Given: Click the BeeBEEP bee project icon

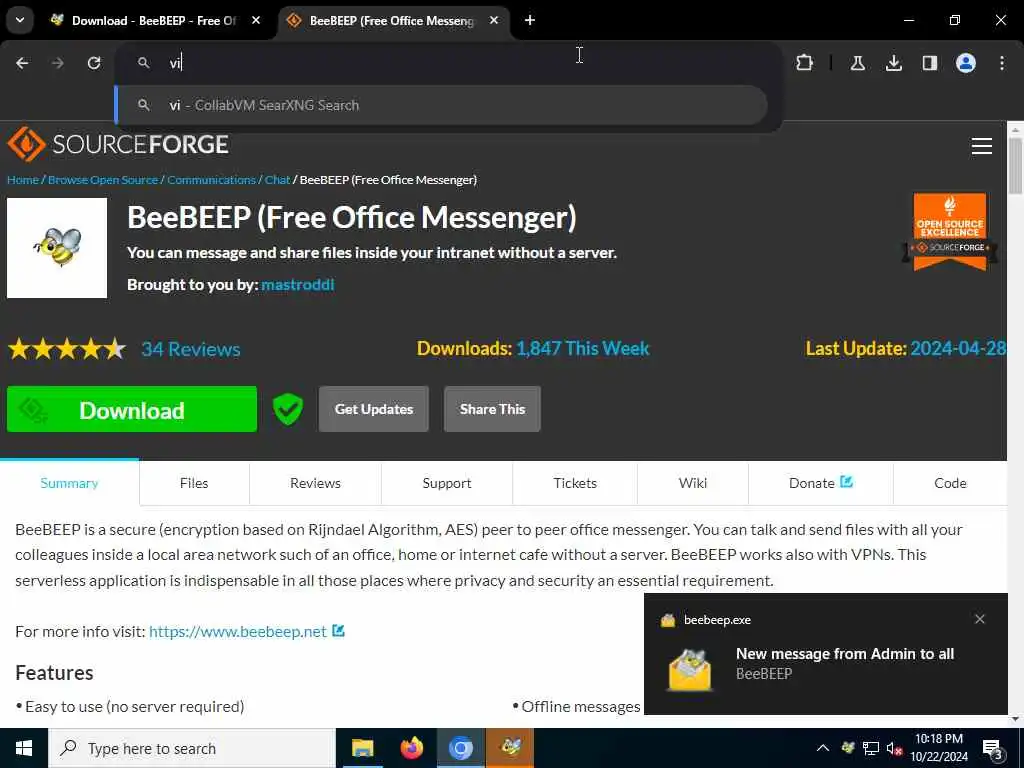Looking at the screenshot, I should (57, 248).
